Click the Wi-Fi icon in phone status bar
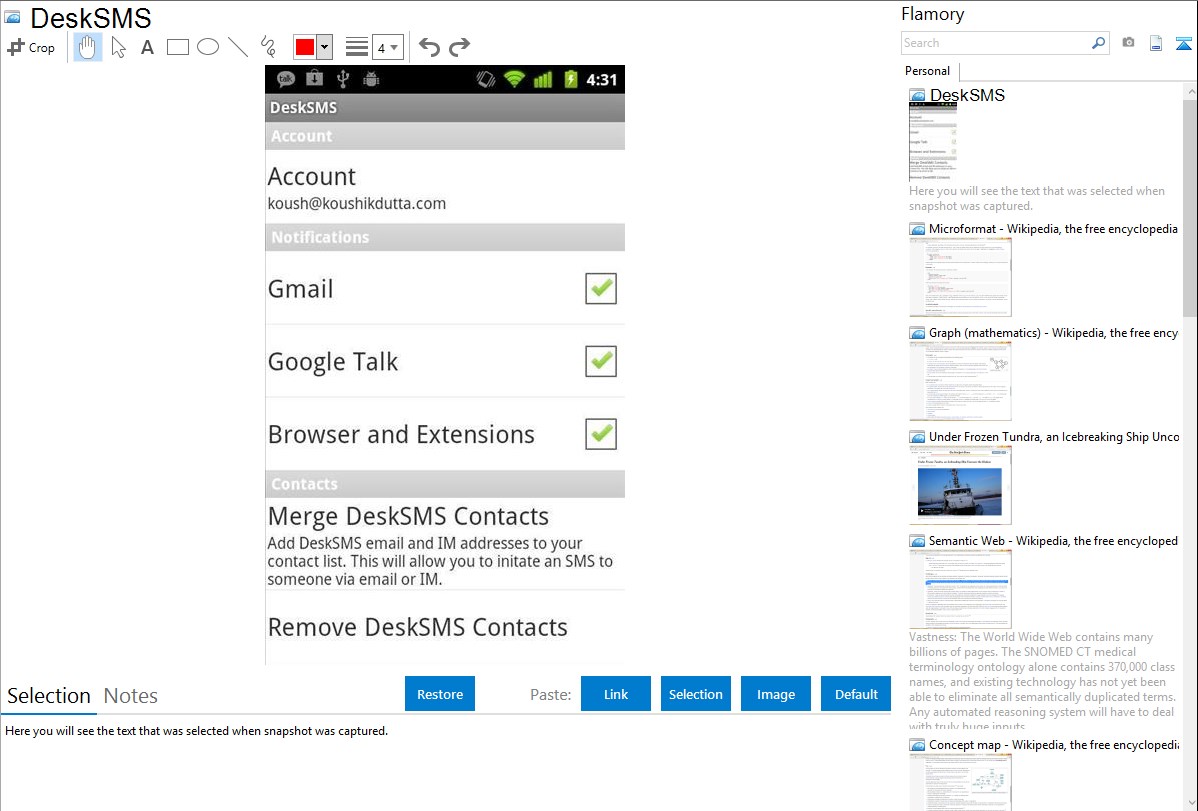This screenshot has width=1198, height=811. (x=515, y=79)
